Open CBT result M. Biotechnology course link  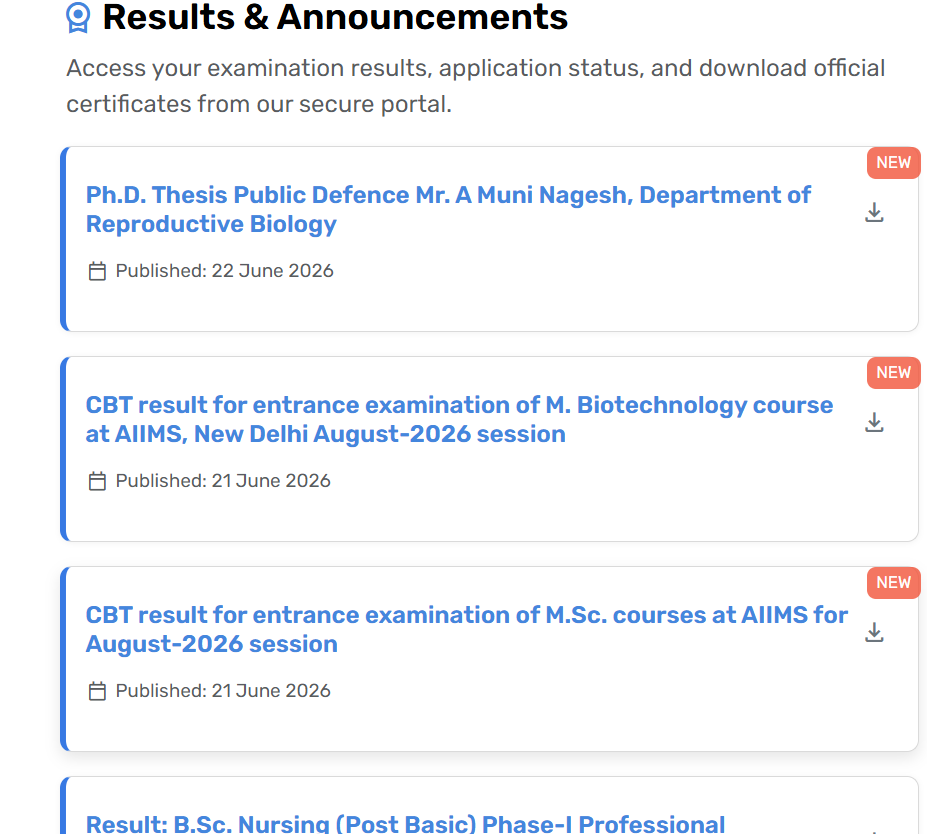[459, 419]
